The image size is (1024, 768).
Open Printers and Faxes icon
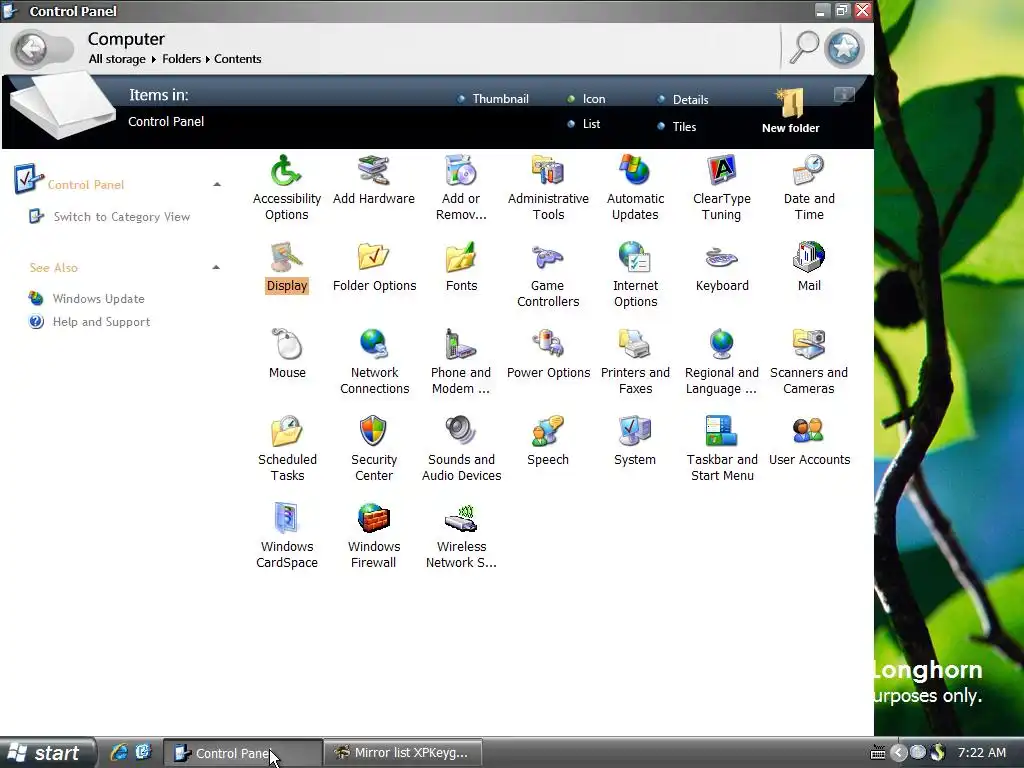coord(635,345)
